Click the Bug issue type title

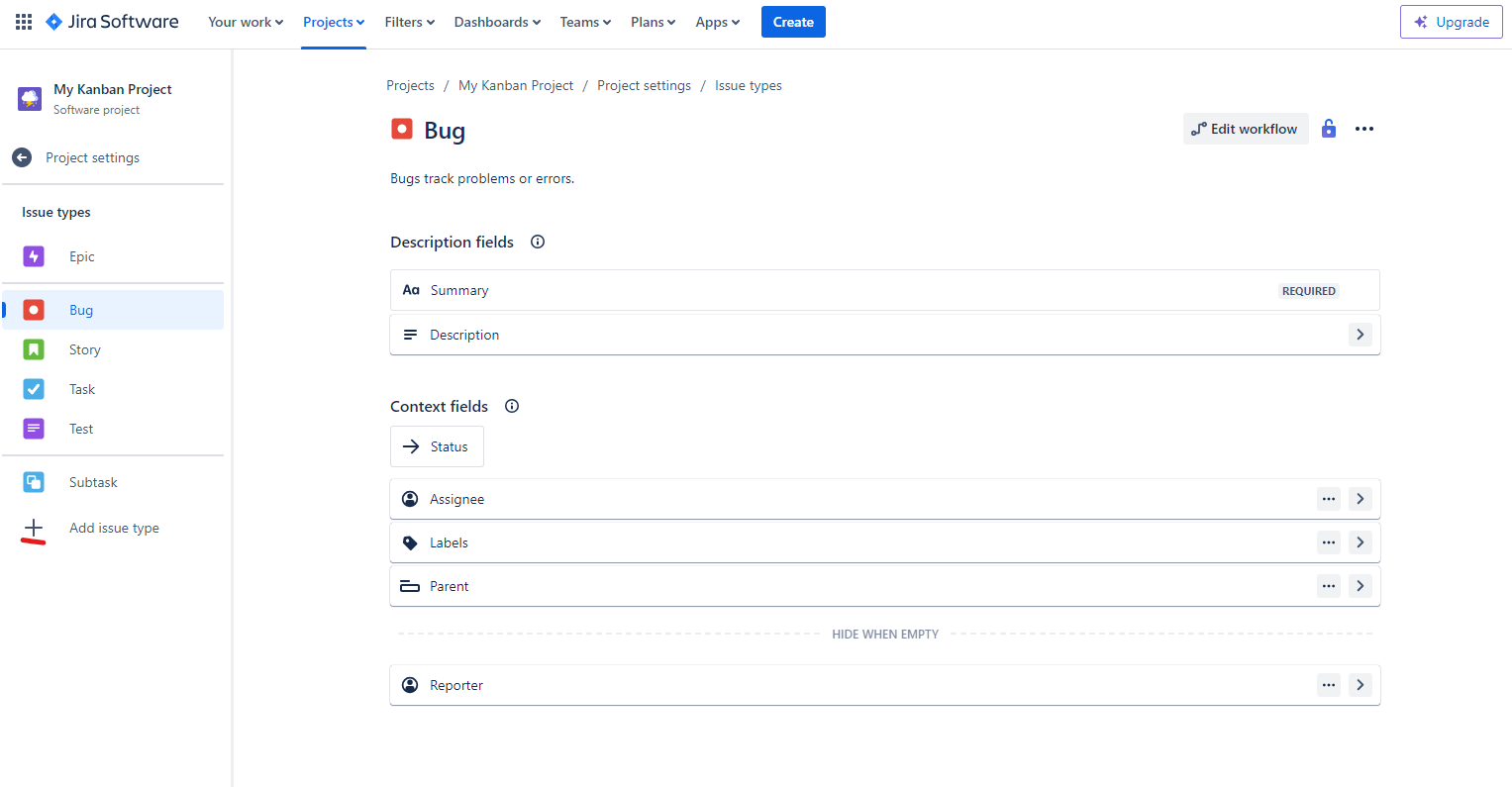point(445,131)
